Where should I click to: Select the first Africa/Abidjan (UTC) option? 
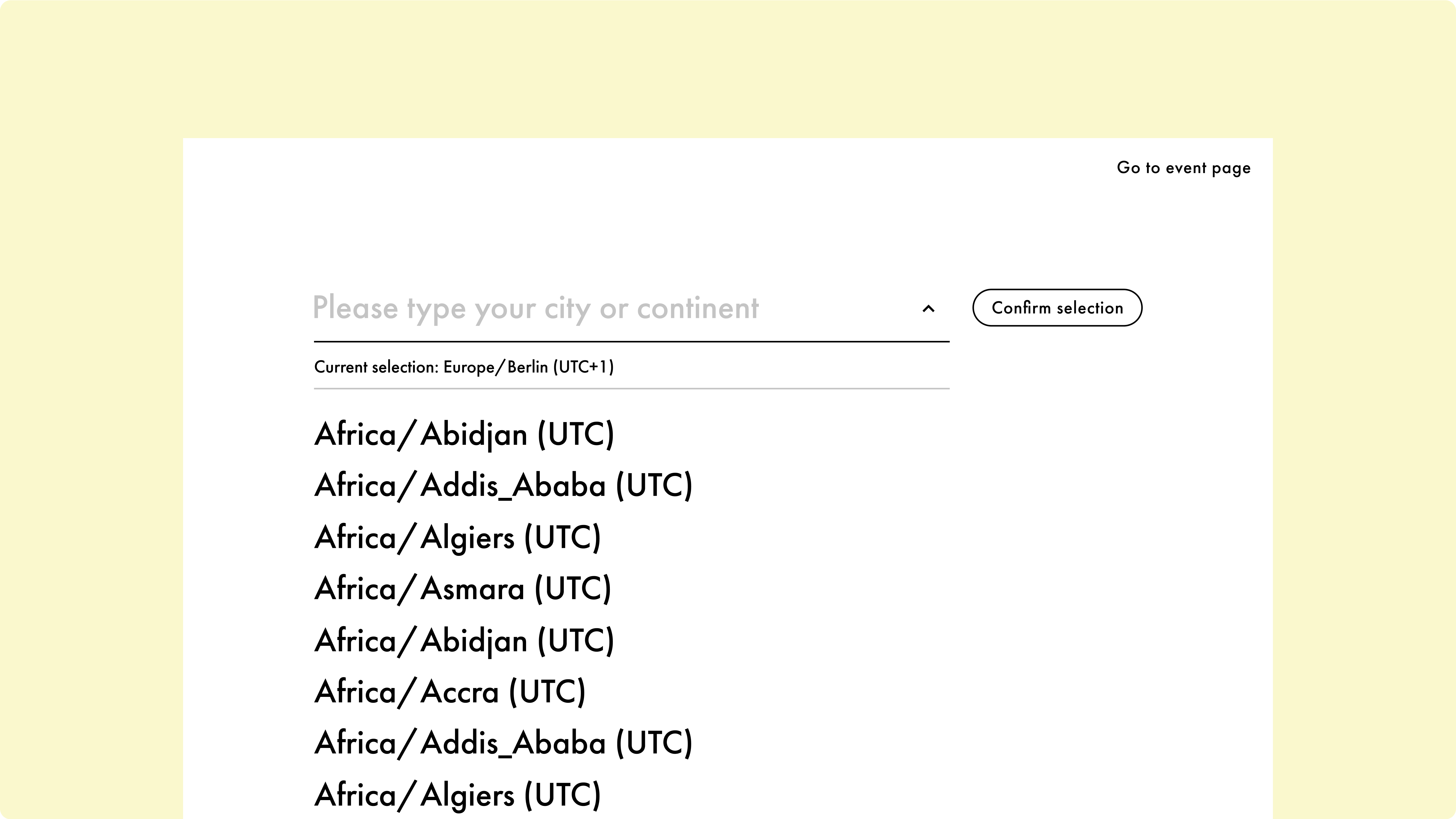(x=464, y=435)
